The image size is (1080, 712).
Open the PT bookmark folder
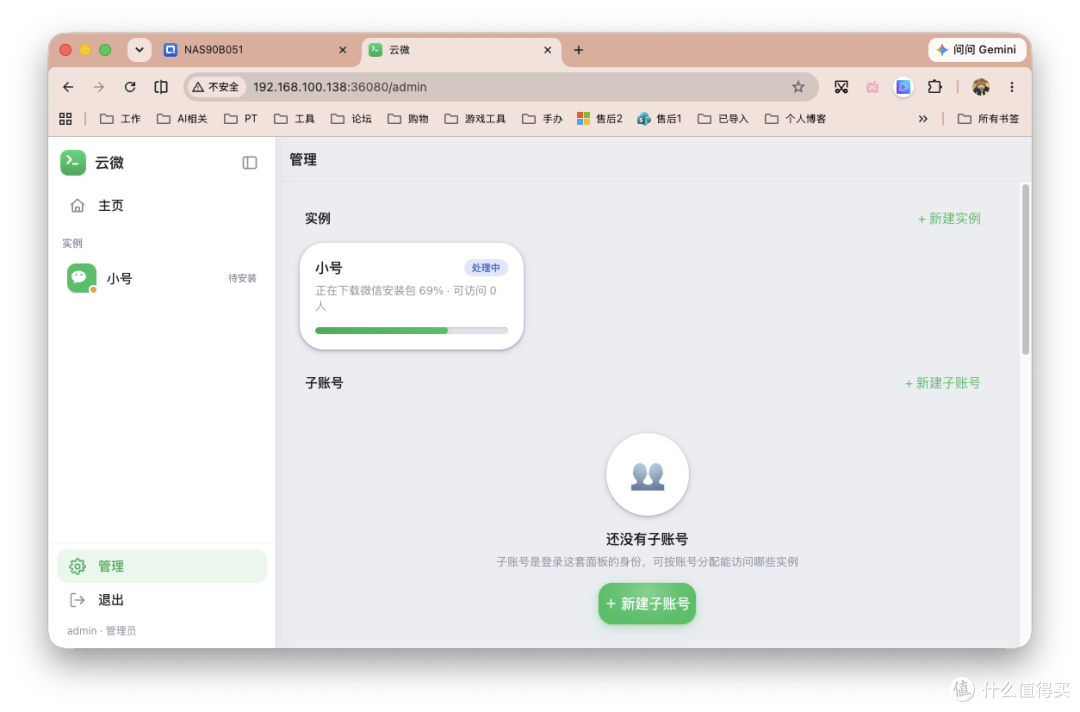pos(240,118)
